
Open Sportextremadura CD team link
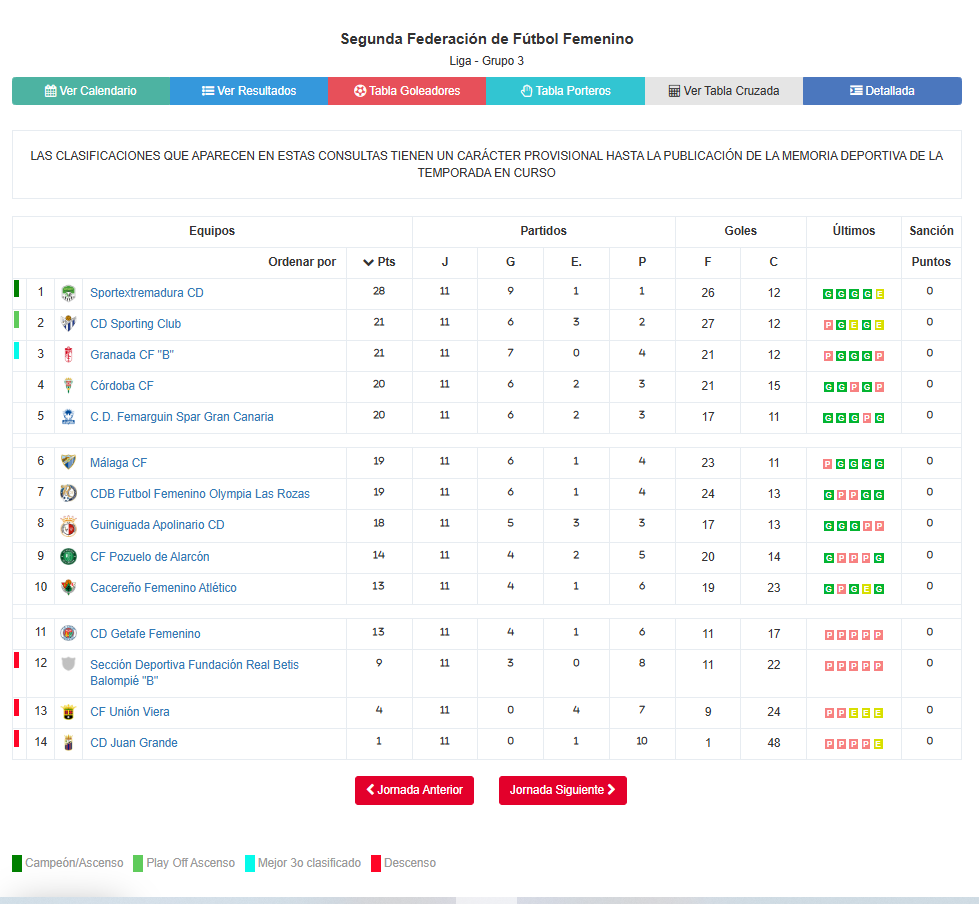tap(147, 293)
